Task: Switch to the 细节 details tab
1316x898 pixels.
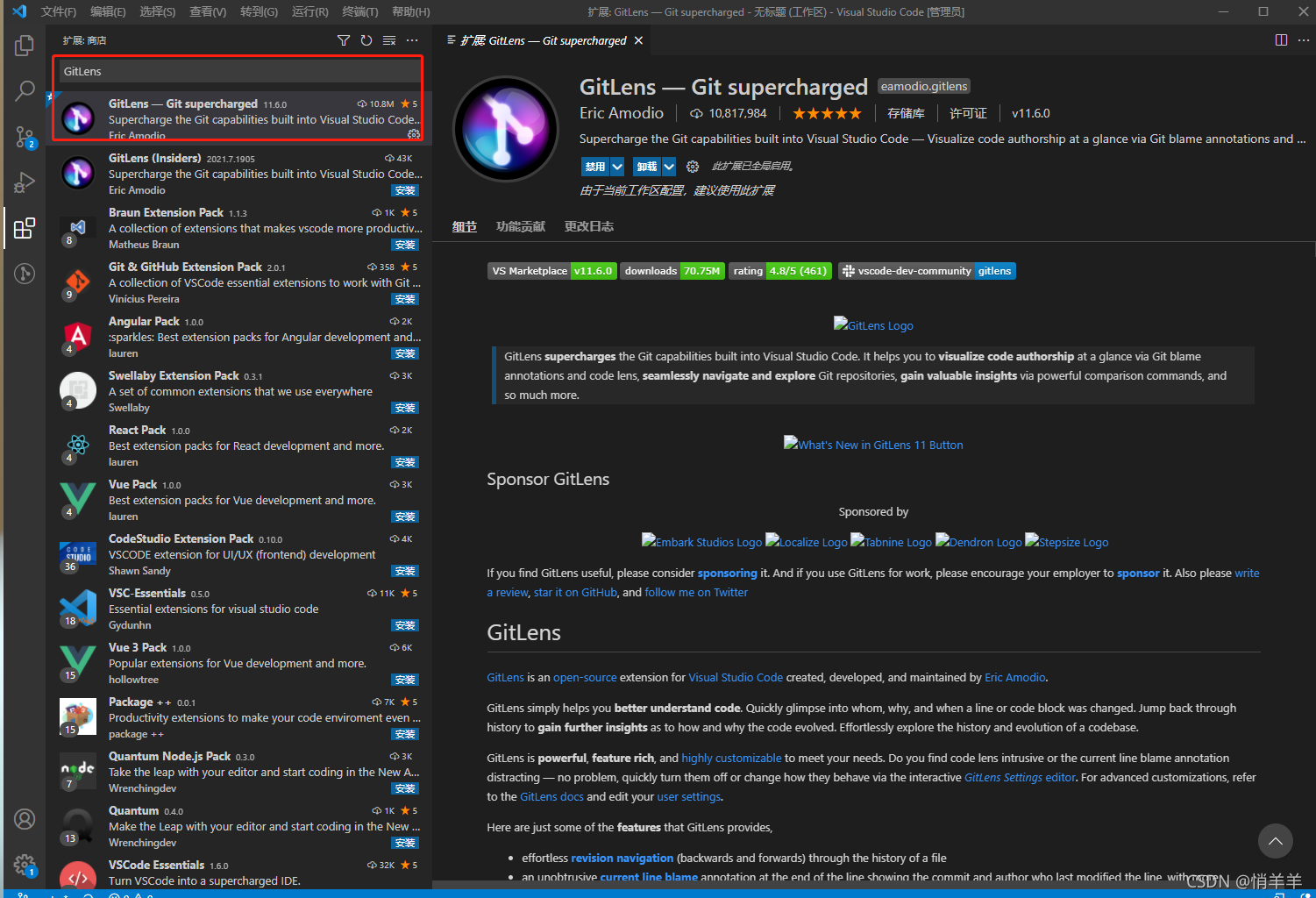Action: click(x=465, y=226)
